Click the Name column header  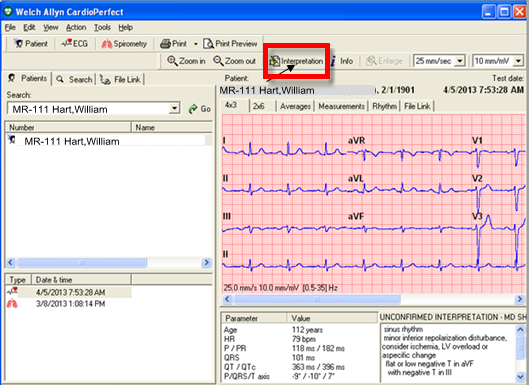(x=172, y=127)
